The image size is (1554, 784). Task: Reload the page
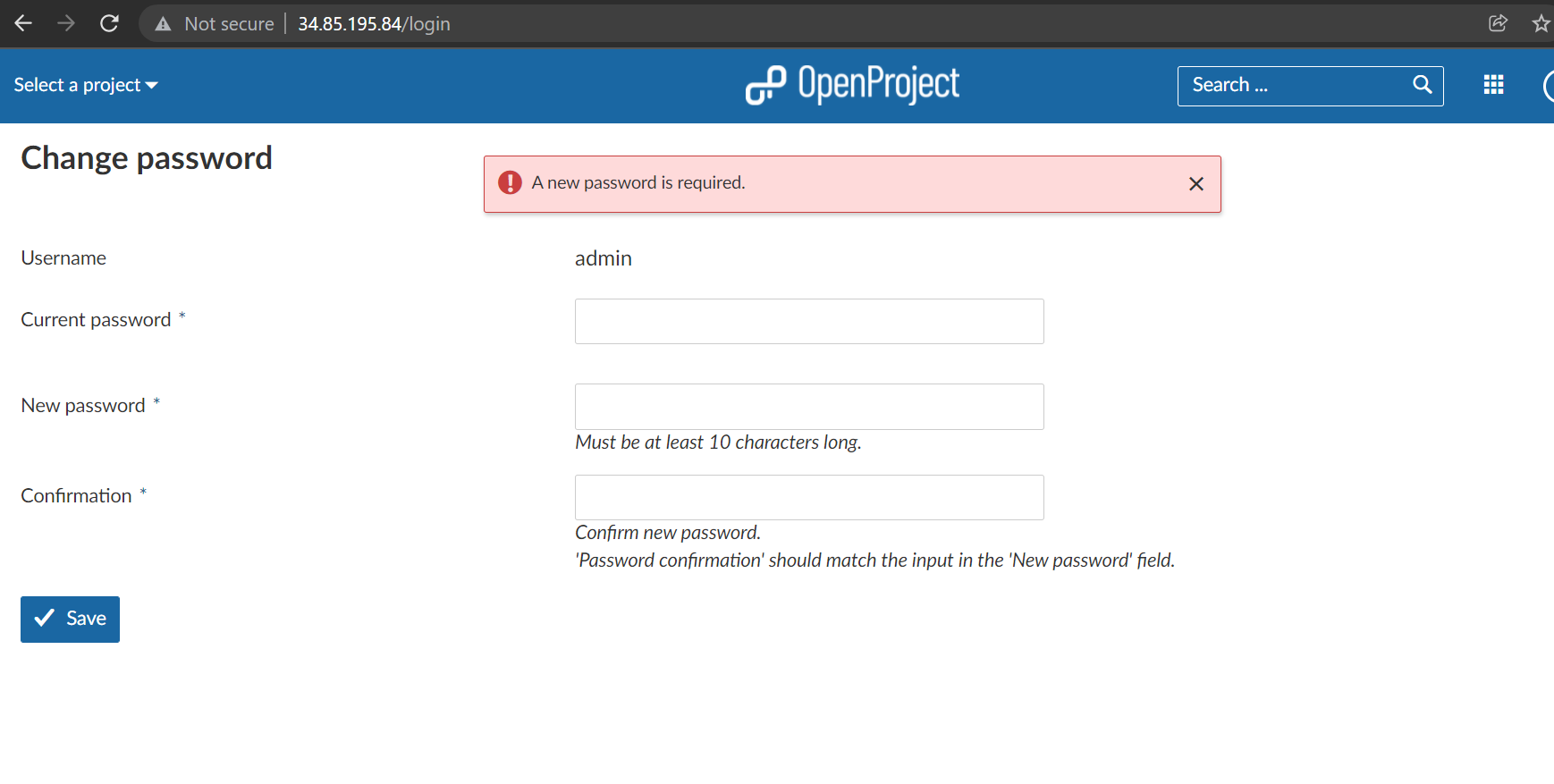click(109, 23)
